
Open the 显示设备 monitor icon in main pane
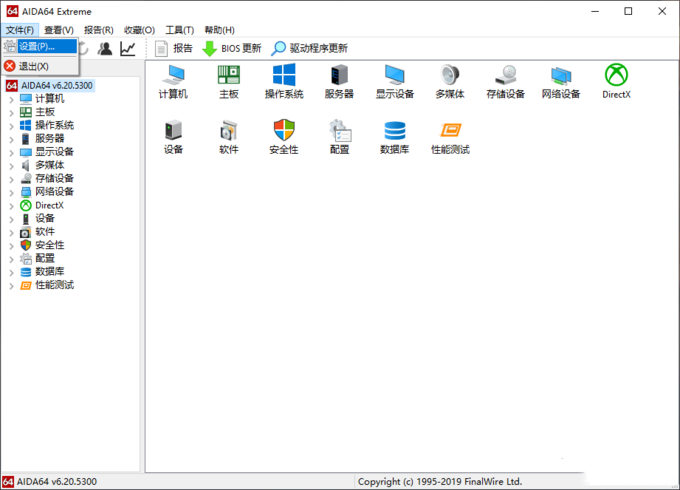pos(395,82)
